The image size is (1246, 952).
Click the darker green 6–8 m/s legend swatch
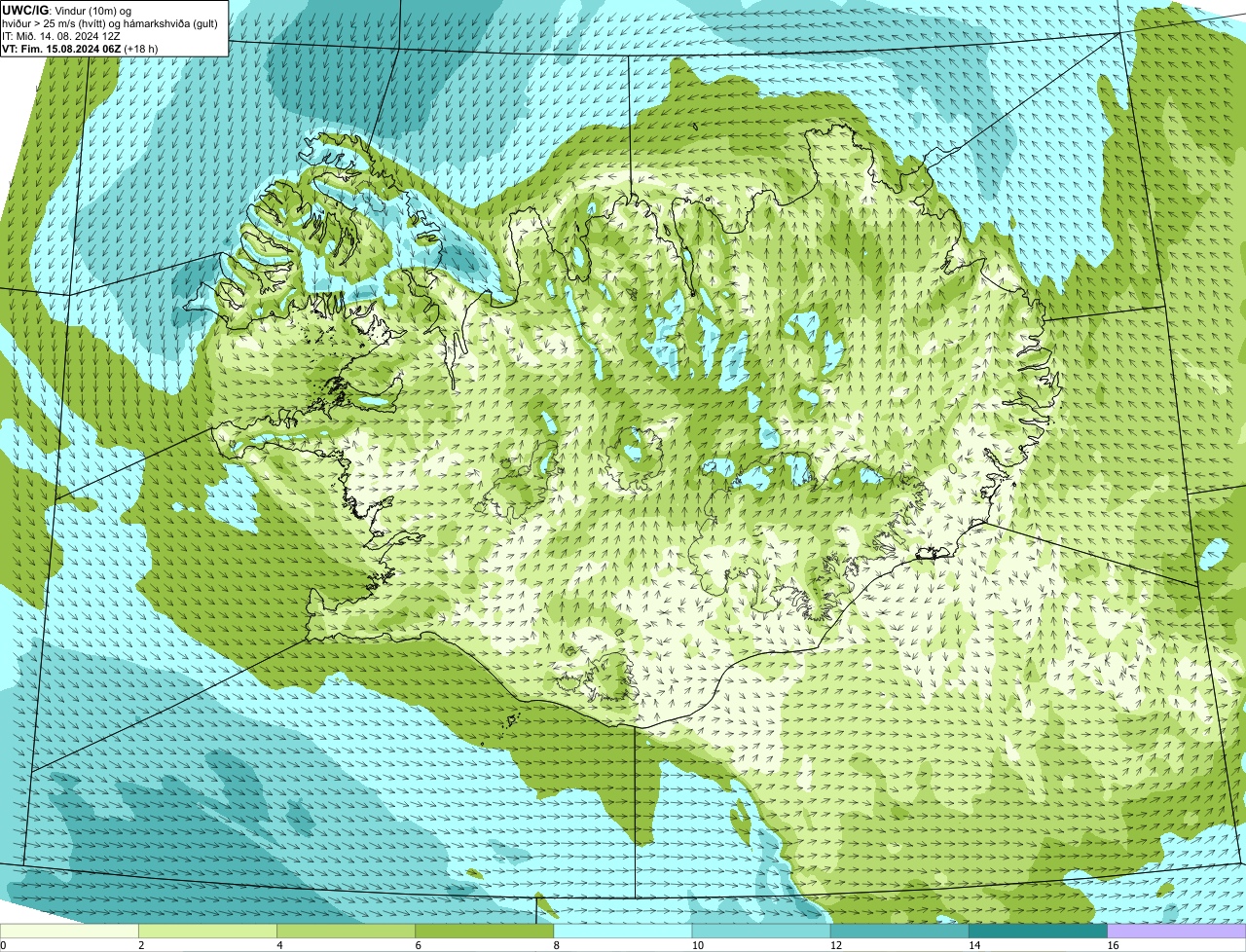point(484,932)
